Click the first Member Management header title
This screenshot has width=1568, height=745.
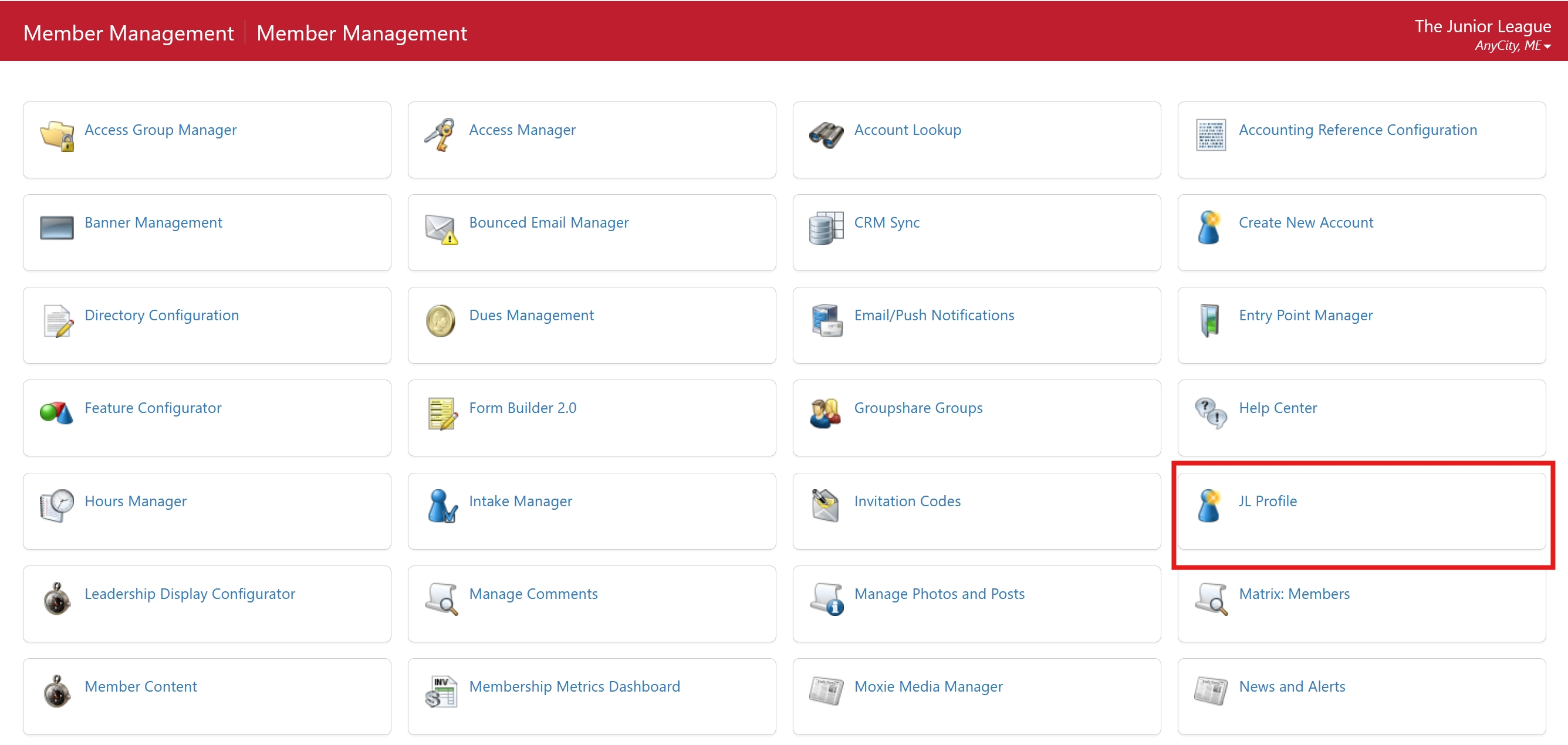pos(129,33)
